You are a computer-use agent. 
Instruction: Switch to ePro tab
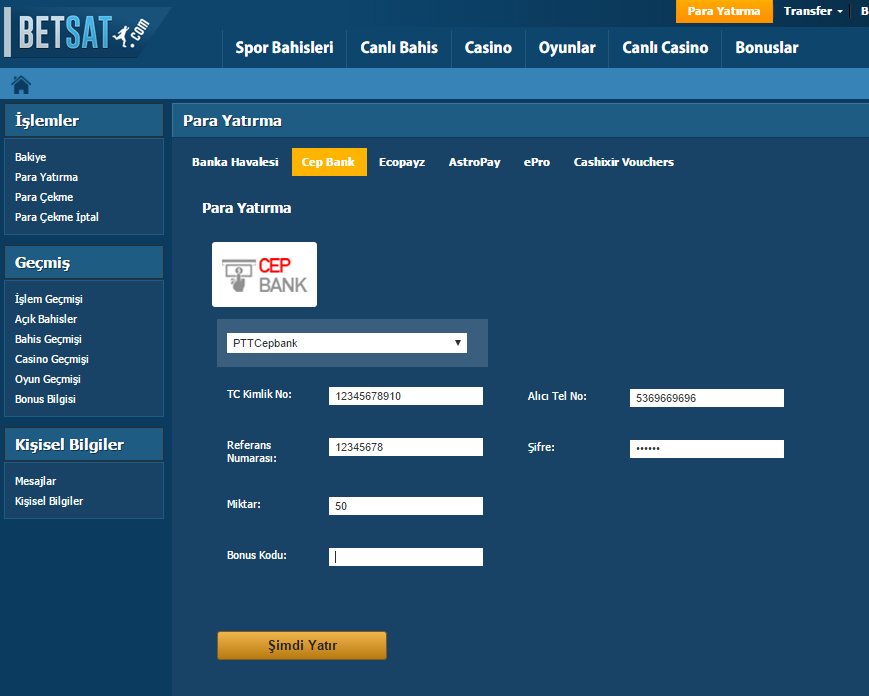pyautogui.click(x=536, y=162)
